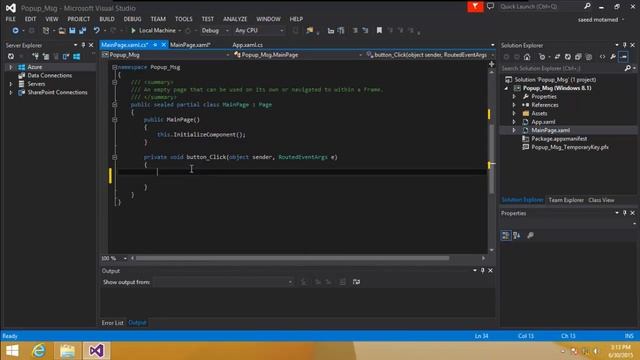Open the DEBUG menu
This screenshot has width=640, height=360.
(132, 19)
